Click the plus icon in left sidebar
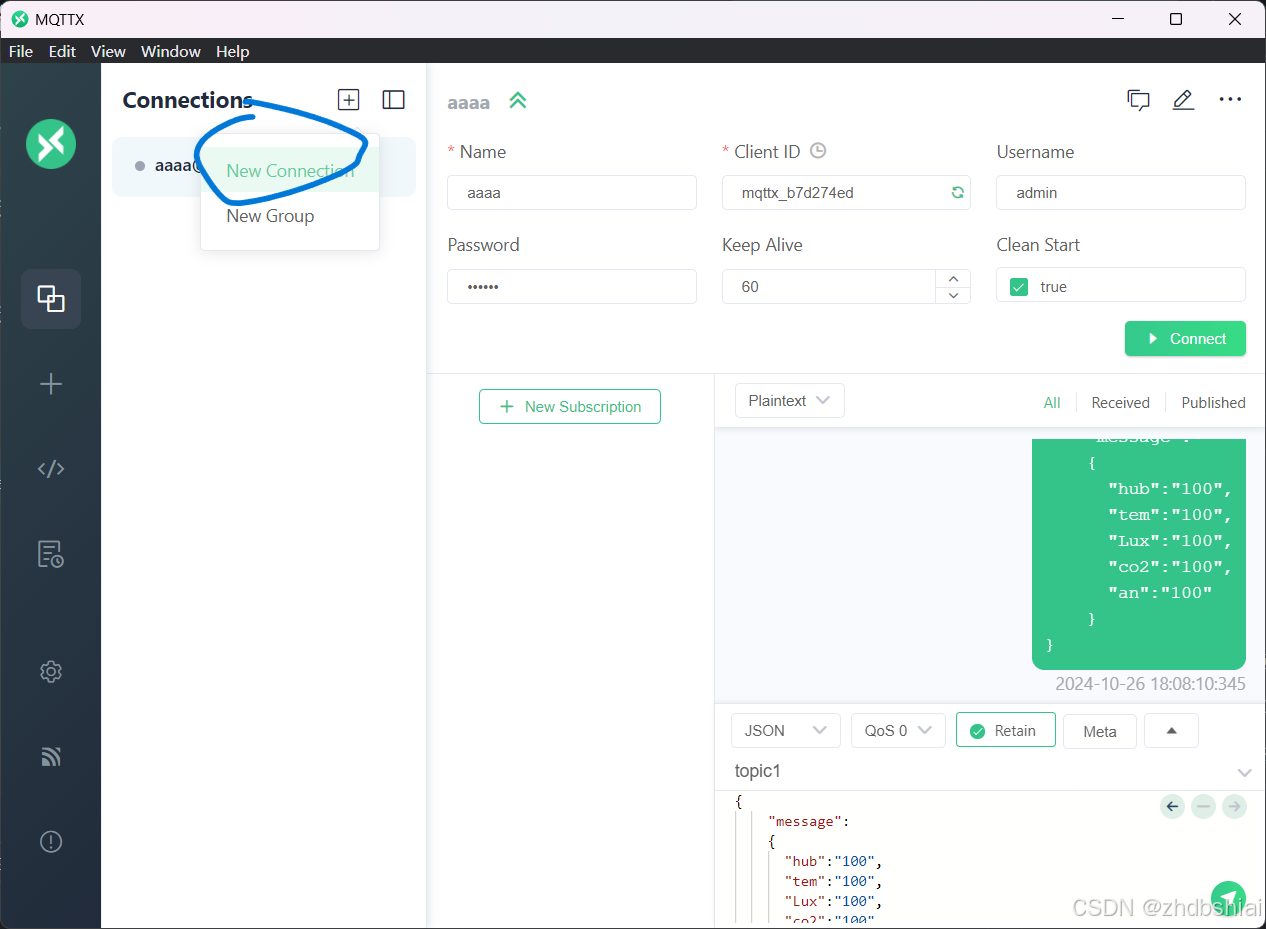This screenshot has width=1266, height=929. (x=51, y=384)
